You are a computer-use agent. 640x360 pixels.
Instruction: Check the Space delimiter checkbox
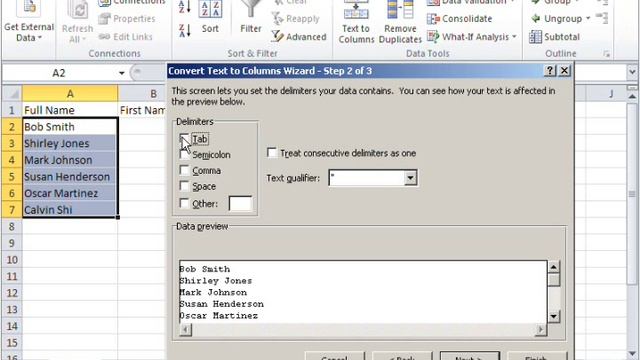click(184, 186)
